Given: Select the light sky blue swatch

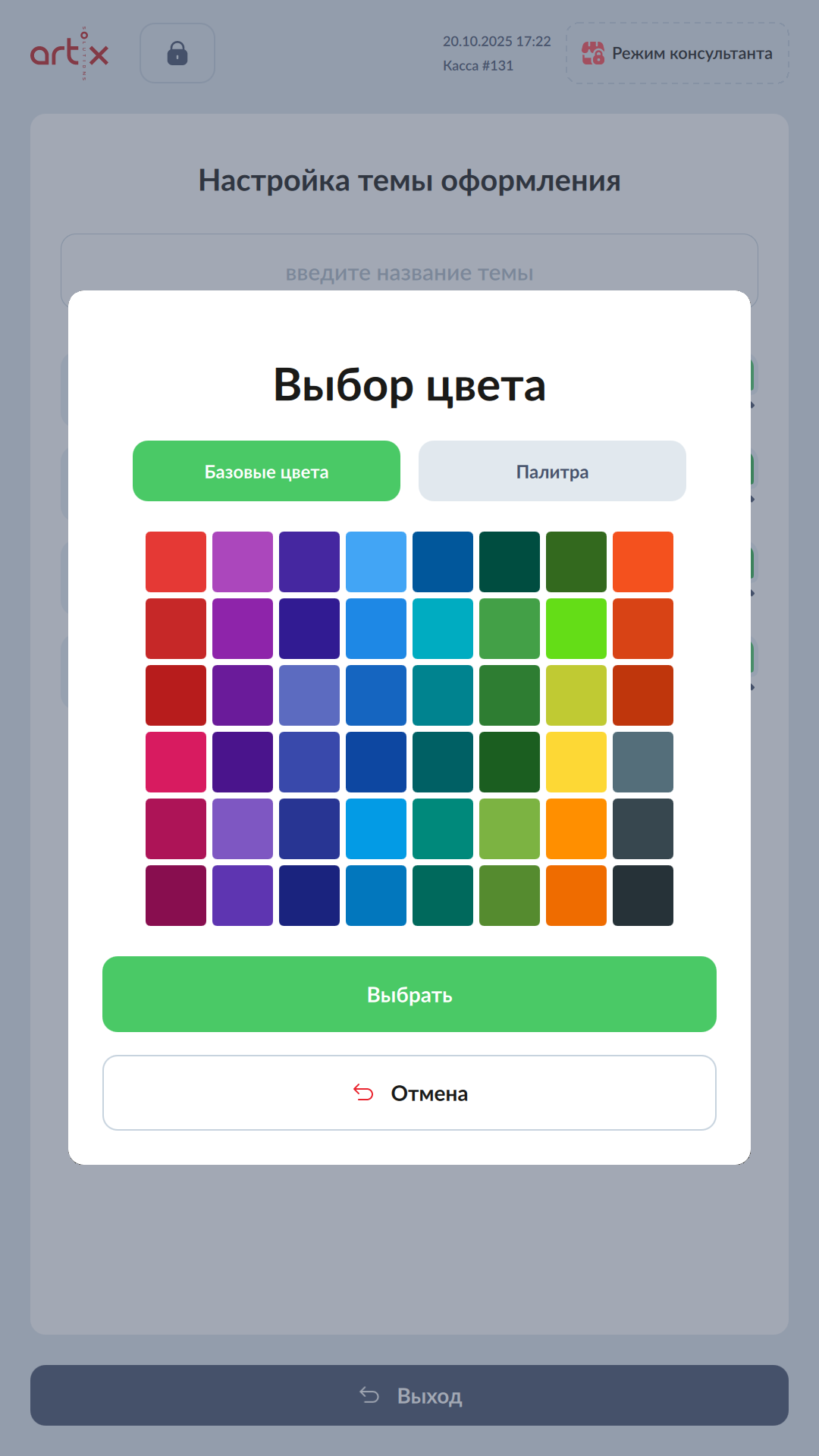Looking at the screenshot, I should [x=376, y=562].
